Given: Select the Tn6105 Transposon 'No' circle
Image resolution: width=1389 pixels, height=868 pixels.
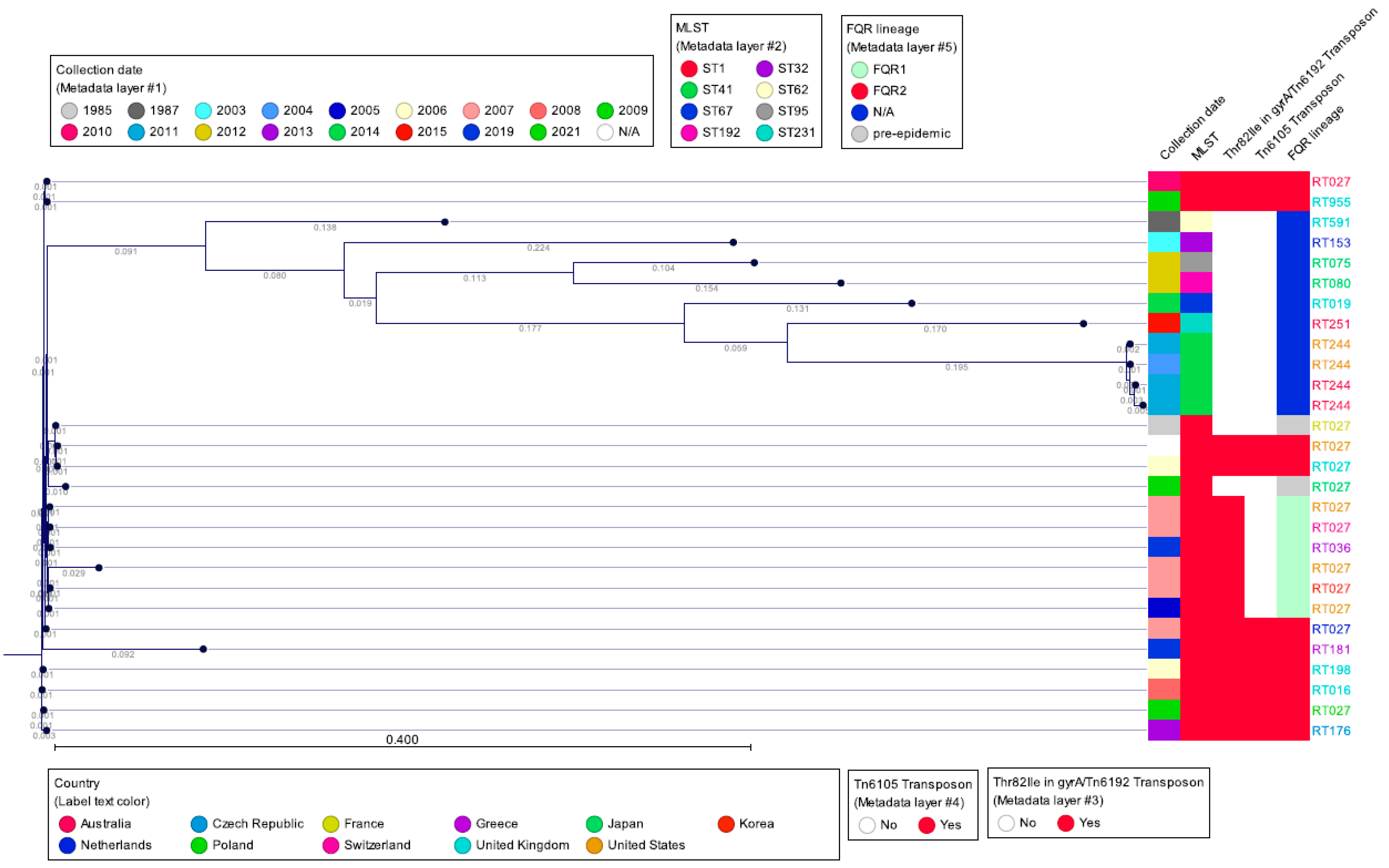Looking at the screenshot, I should tap(866, 825).
